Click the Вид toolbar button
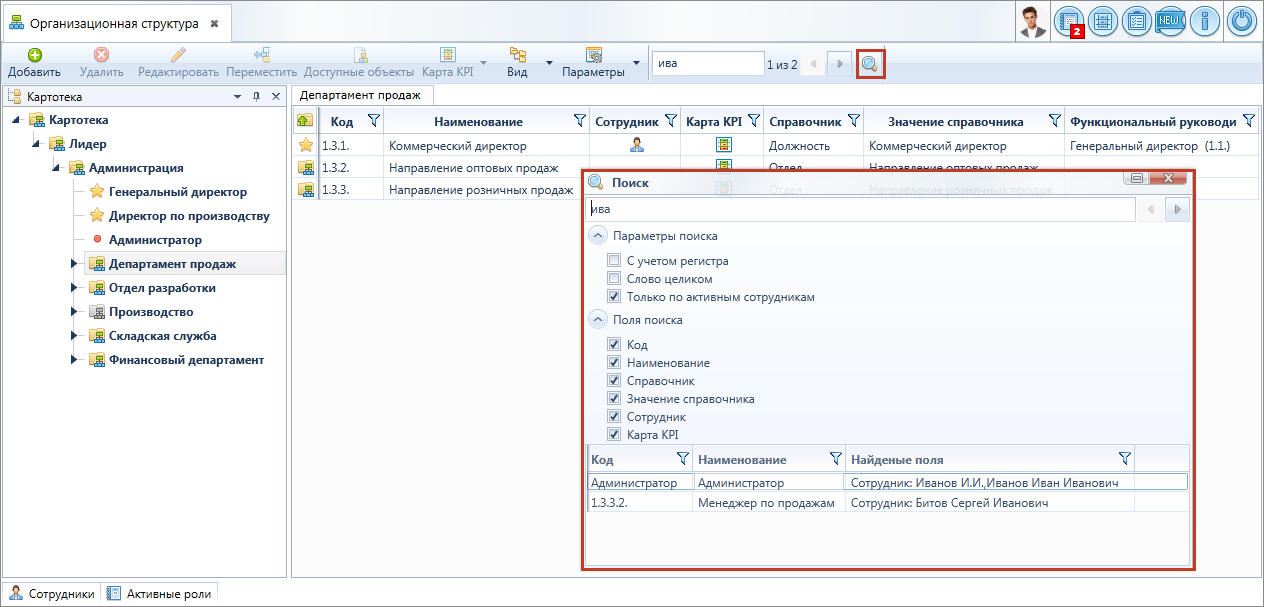The image size is (1264, 607). point(517,63)
